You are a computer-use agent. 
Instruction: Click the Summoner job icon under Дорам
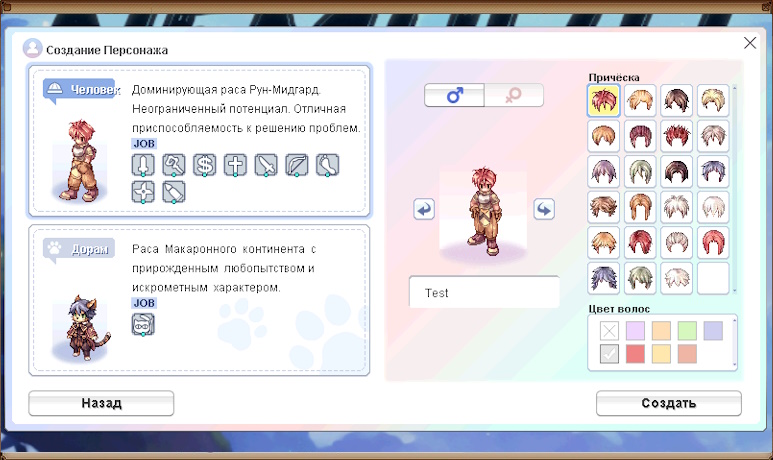coord(144,324)
